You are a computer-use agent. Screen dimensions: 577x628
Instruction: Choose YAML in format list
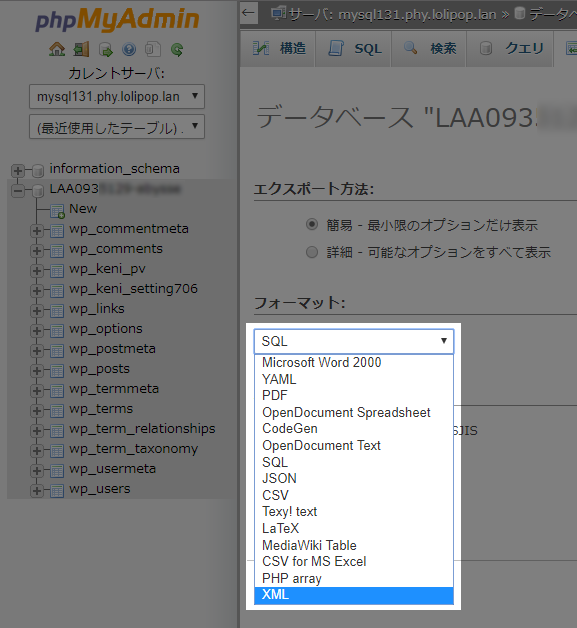pyautogui.click(x=354, y=379)
